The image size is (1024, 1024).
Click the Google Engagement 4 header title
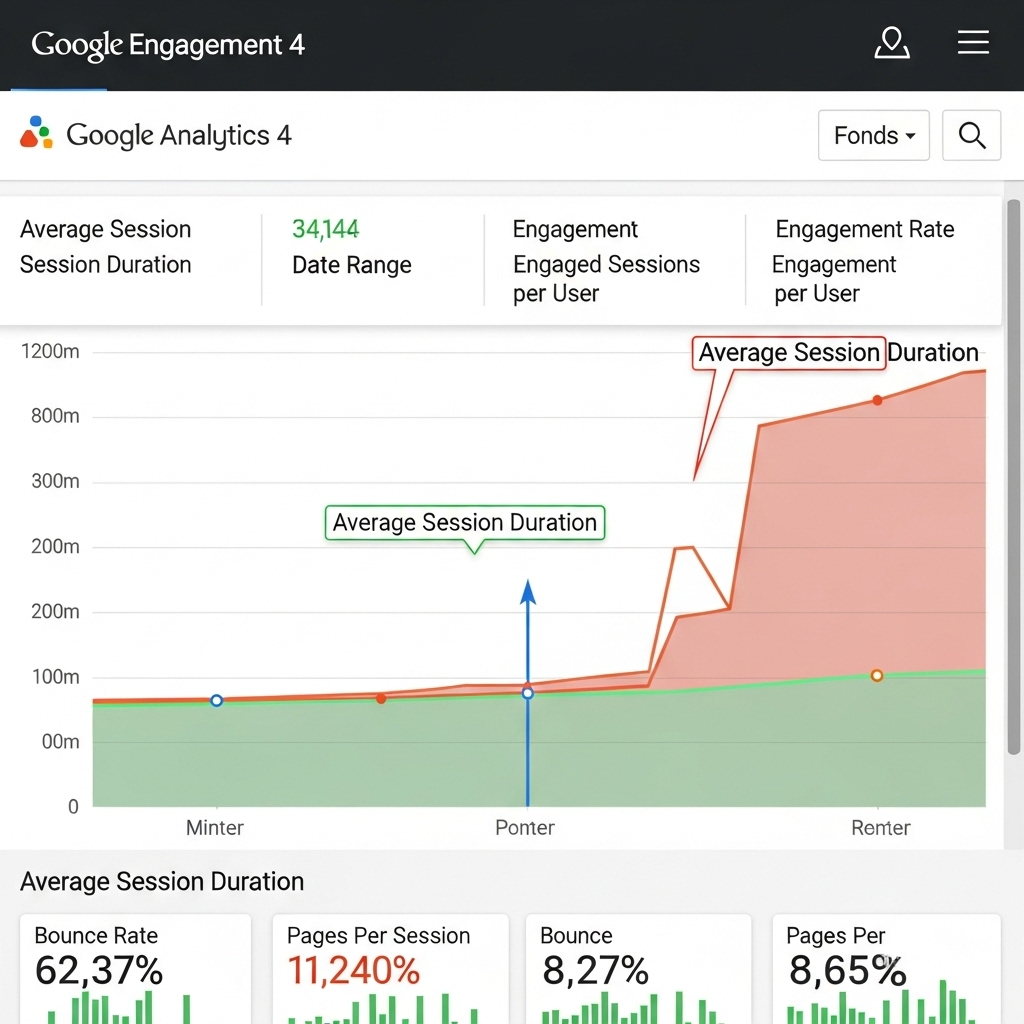[168, 44]
